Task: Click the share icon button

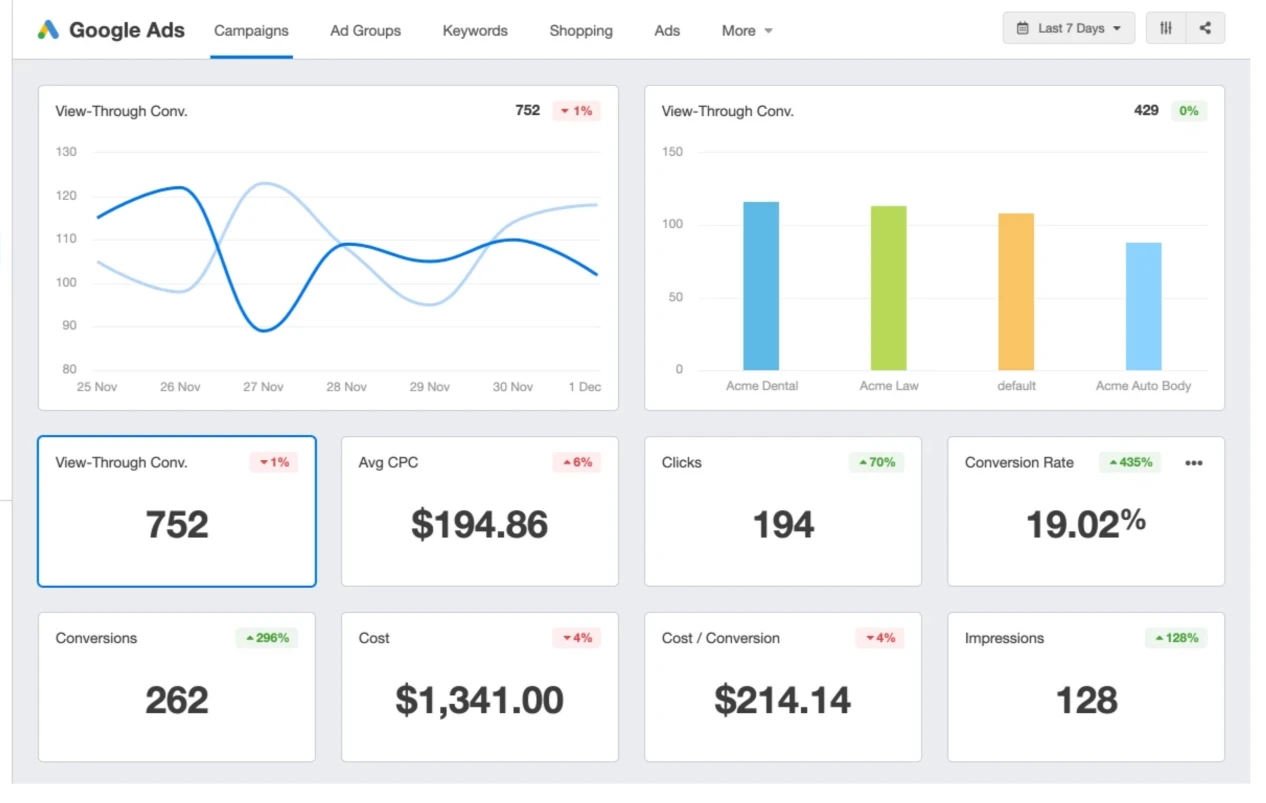Action: point(1205,28)
